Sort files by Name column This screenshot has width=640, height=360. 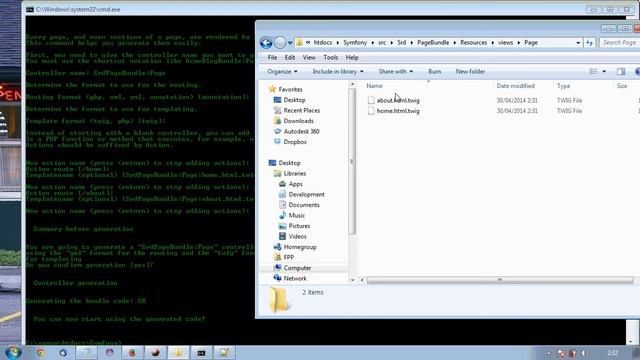click(x=375, y=86)
